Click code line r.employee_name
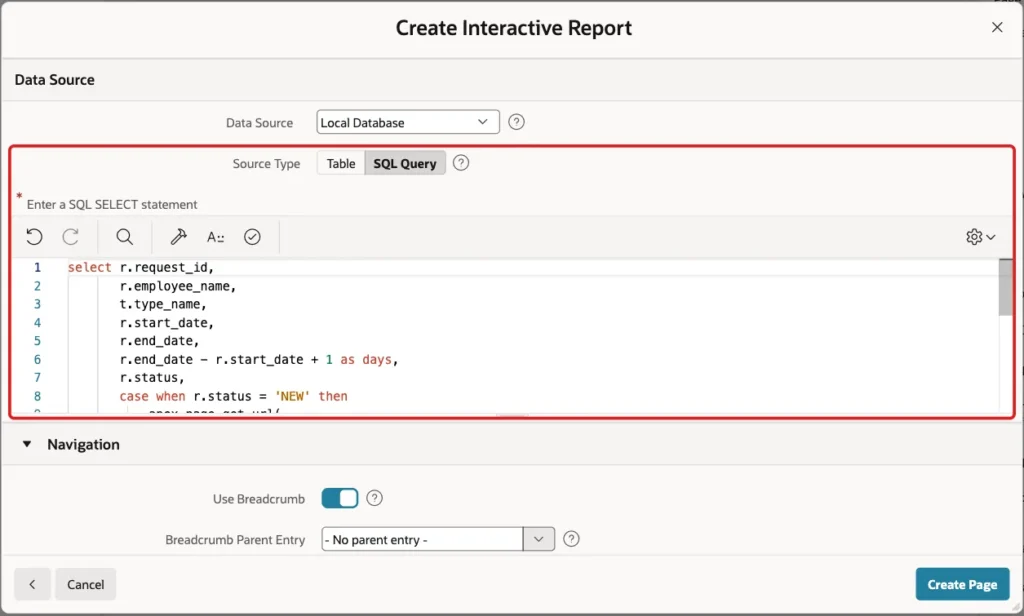 coord(178,286)
